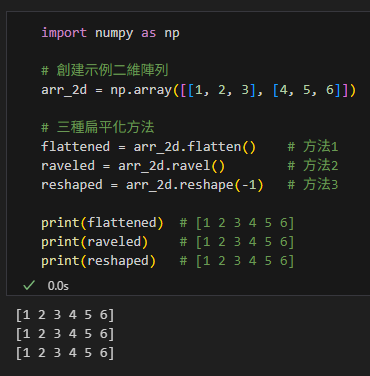This screenshot has width=370, height=376.
Task: Click the comment '# 三種扁平化方法'
Action: click(x=98, y=127)
